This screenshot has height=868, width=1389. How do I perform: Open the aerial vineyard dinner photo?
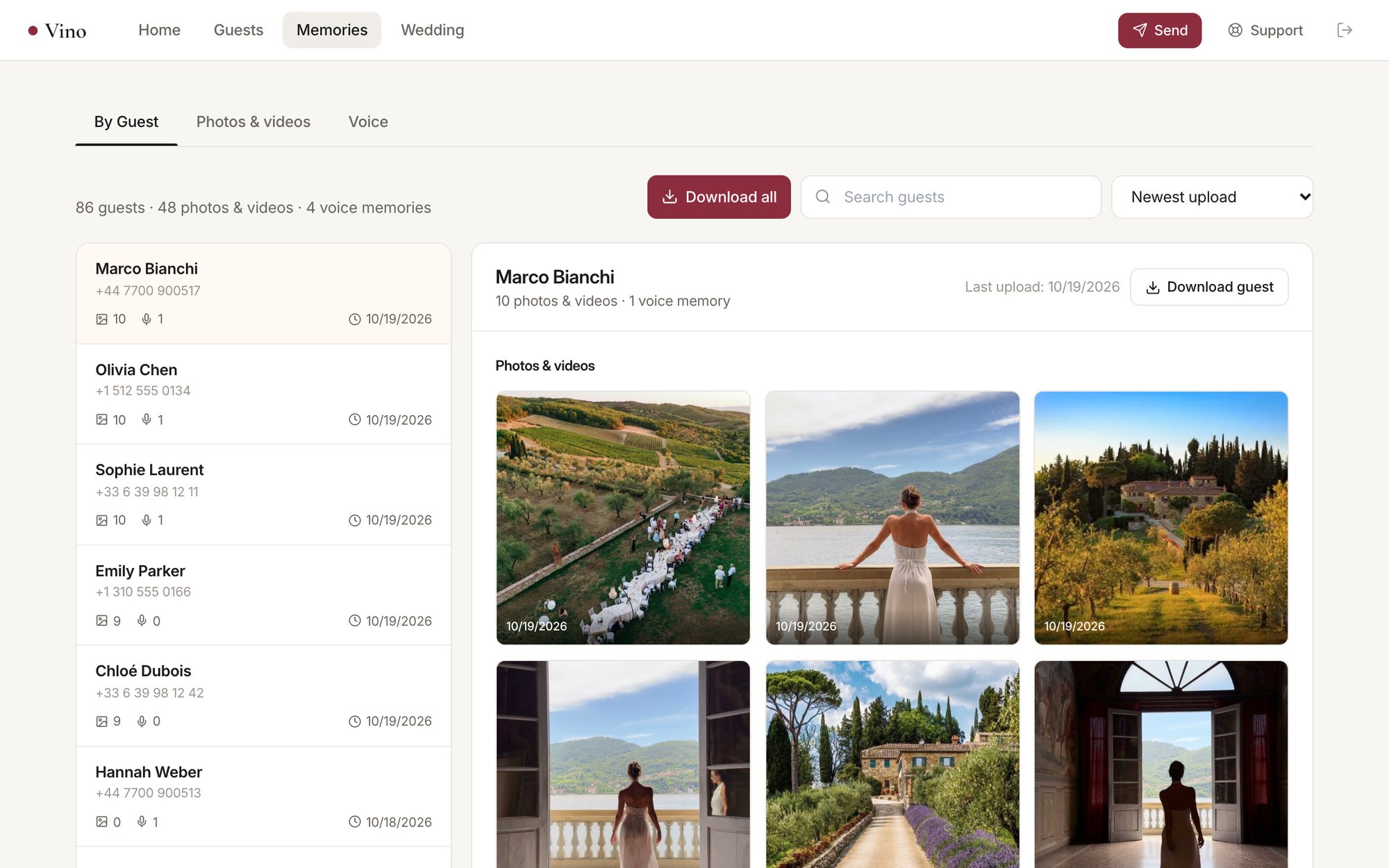(623, 518)
